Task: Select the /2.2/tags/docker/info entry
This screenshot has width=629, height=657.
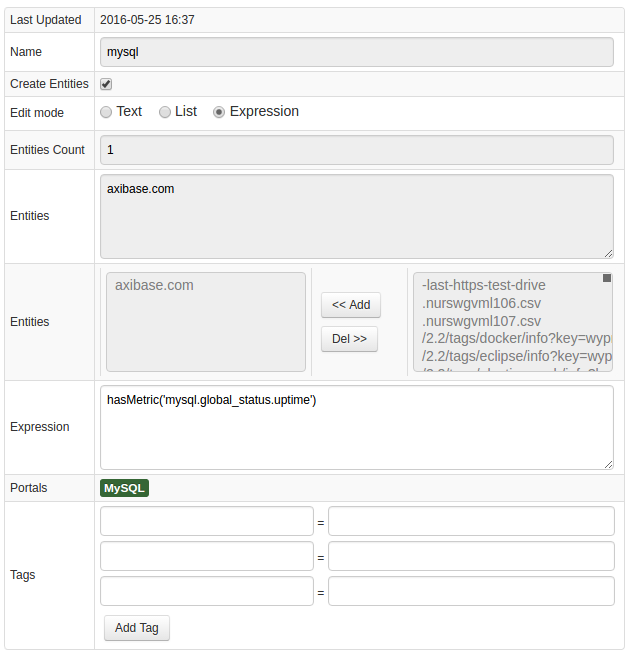Action: pyautogui.click(x=516, y=338)
